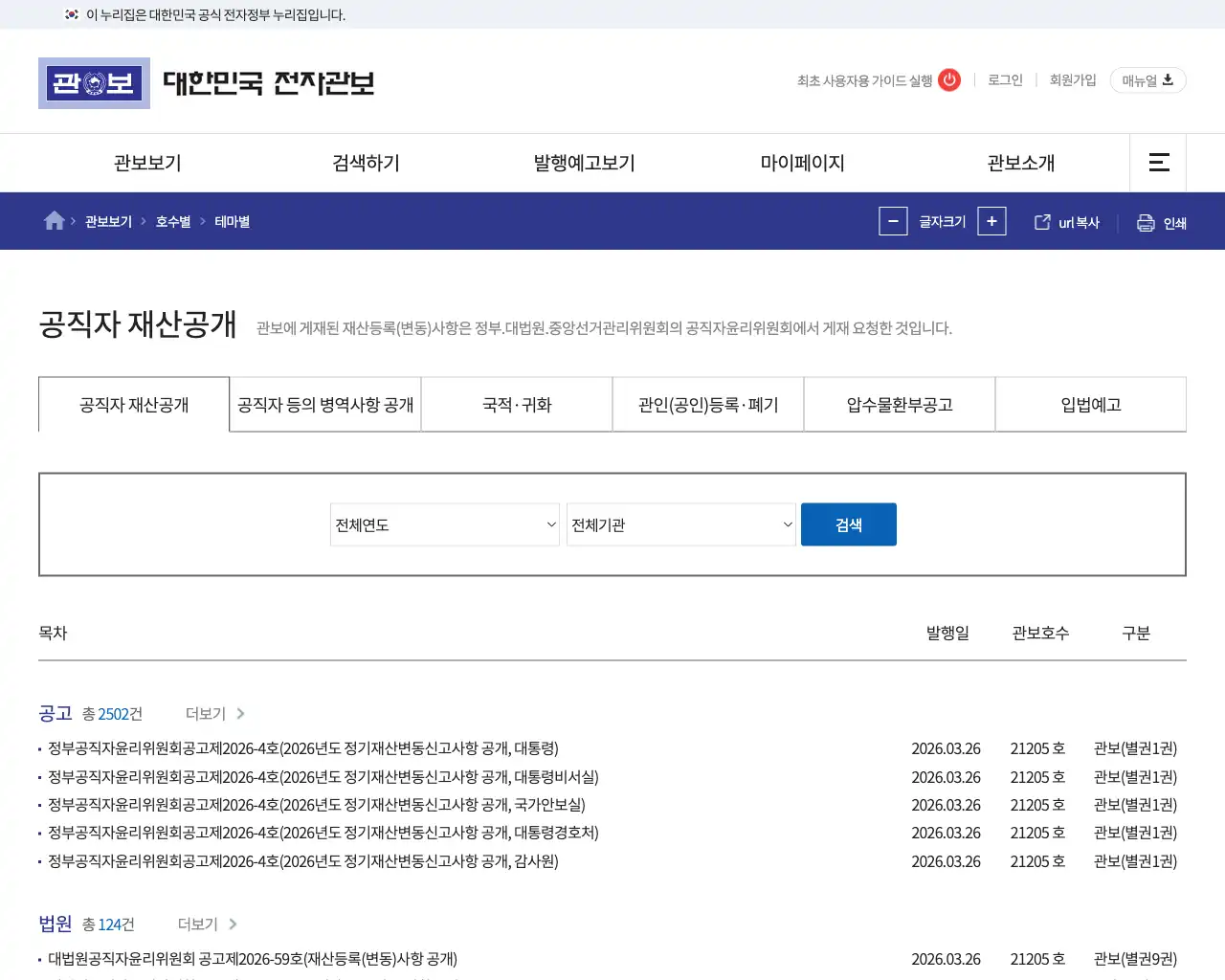Click the 관보 seal logo

(94, 83)
